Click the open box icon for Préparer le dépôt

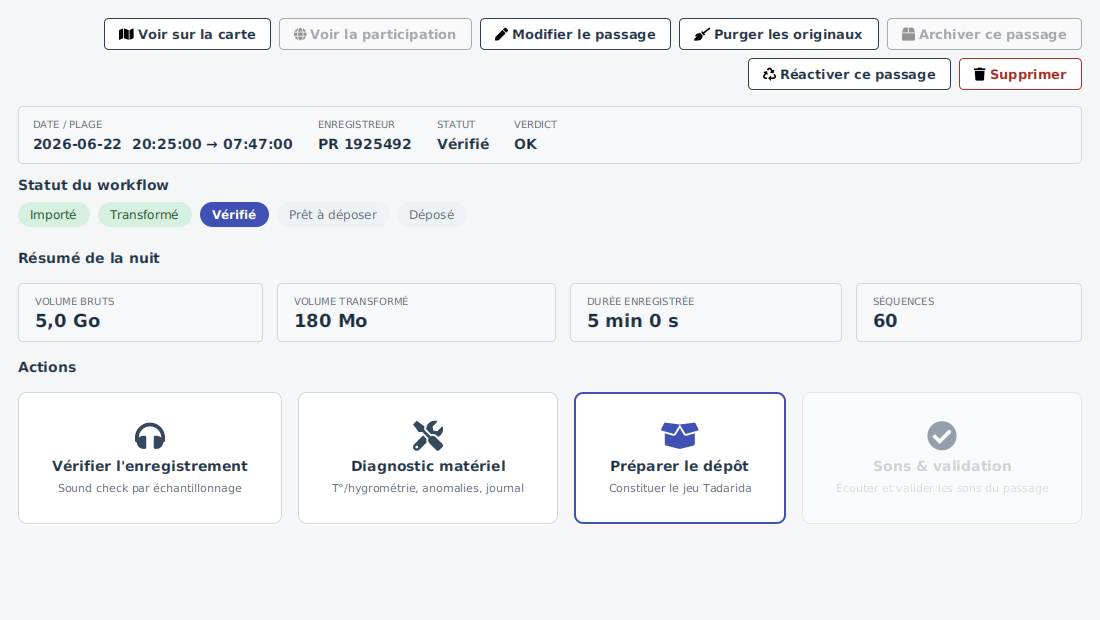pyautogui.click(x=680, y=436)
